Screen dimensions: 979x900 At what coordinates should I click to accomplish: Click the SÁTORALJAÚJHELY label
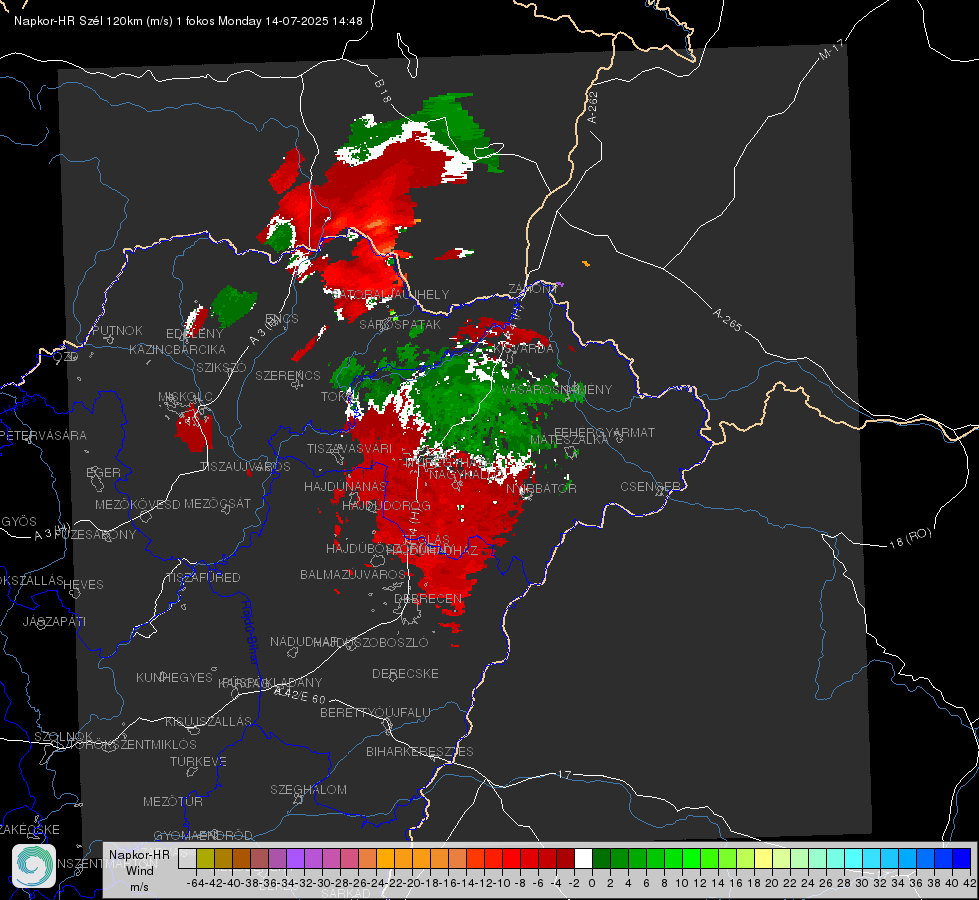[391, 294]
